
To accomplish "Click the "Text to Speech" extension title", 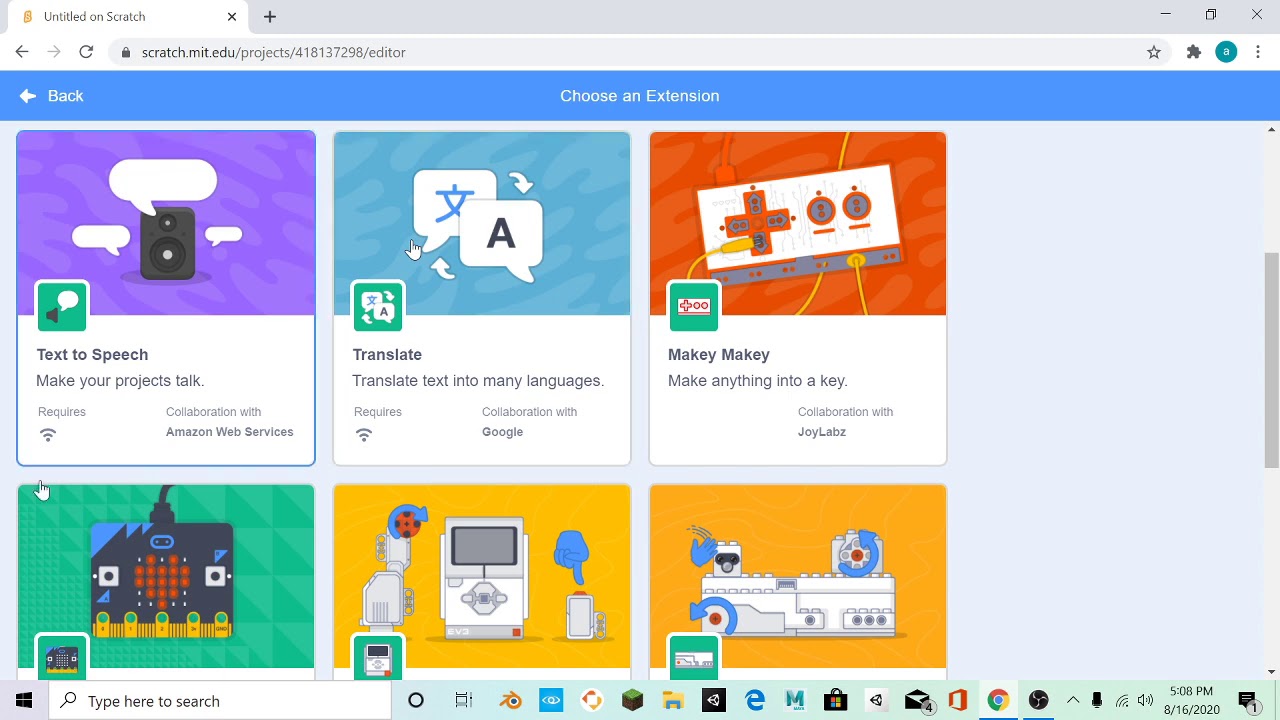I will (x=92, y=354).
